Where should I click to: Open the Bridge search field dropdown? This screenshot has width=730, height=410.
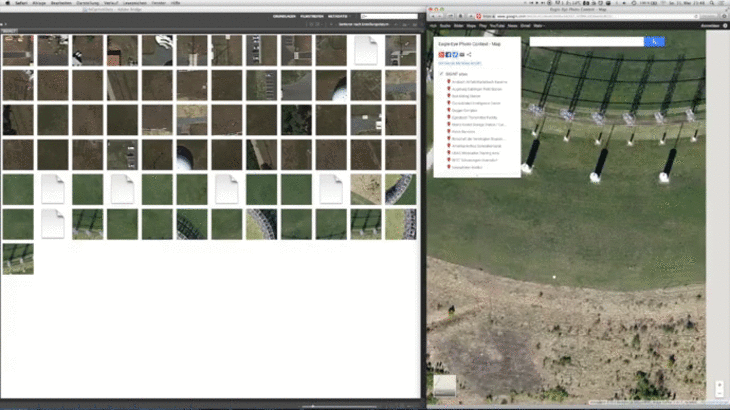pos(364,18)
